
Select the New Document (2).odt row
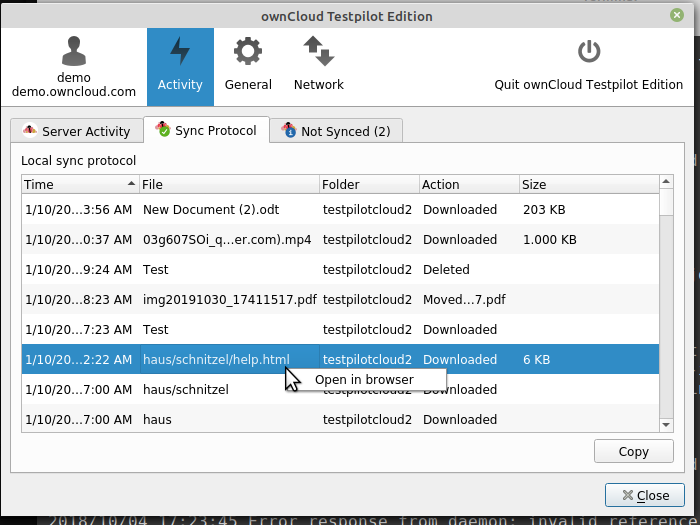point(340,209)
